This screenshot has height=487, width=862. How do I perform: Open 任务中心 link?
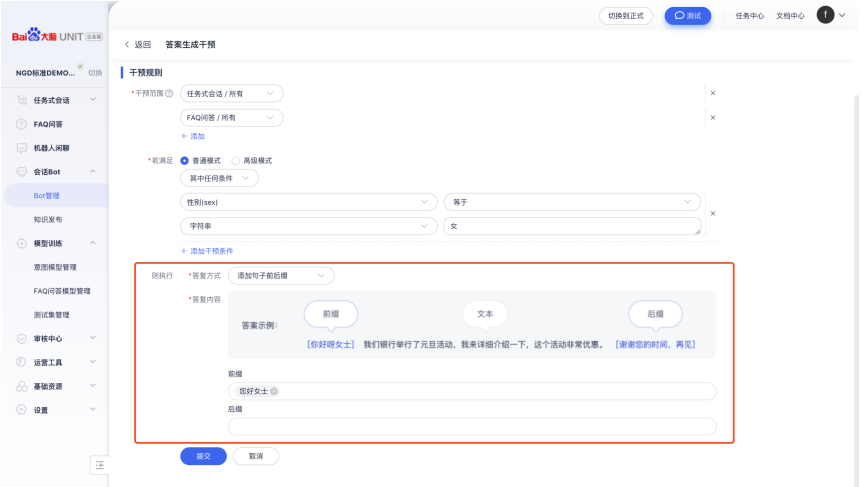(750, 16)
